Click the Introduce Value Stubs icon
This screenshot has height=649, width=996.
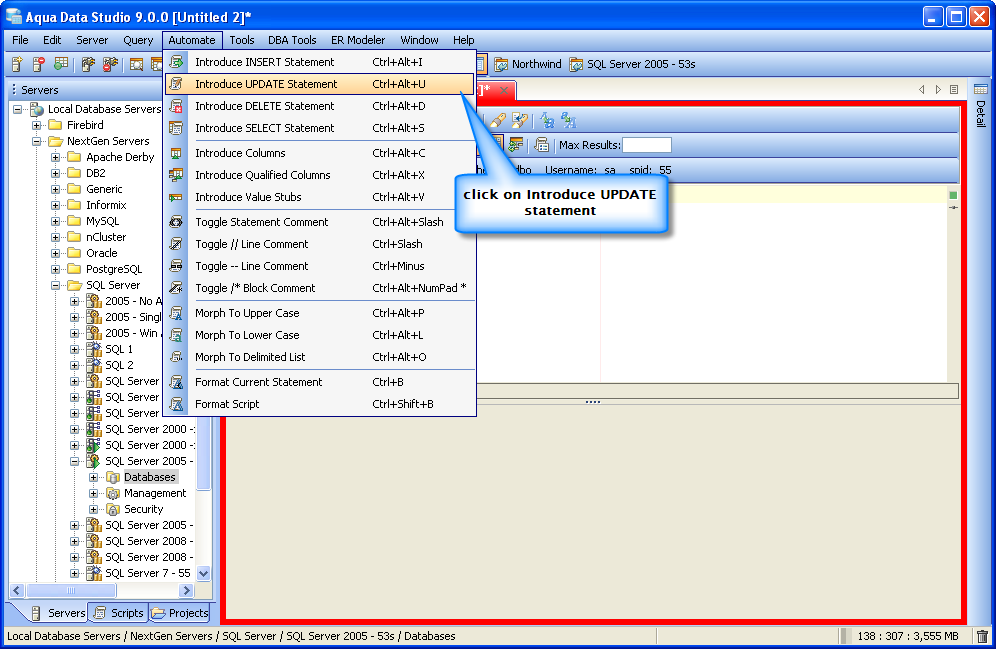(176, 197)
